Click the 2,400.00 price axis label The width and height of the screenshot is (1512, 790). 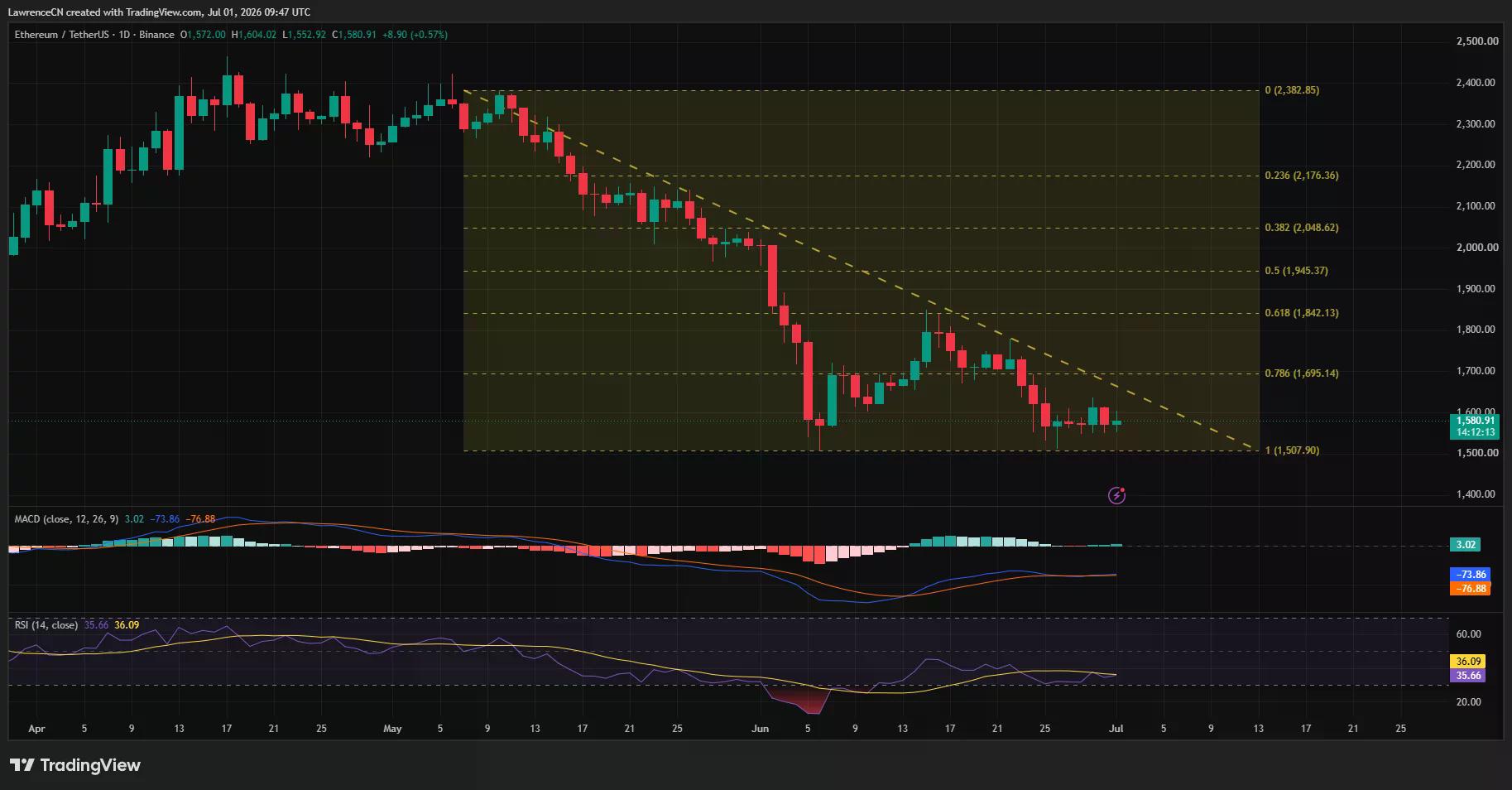click(x=1476, y=83)
